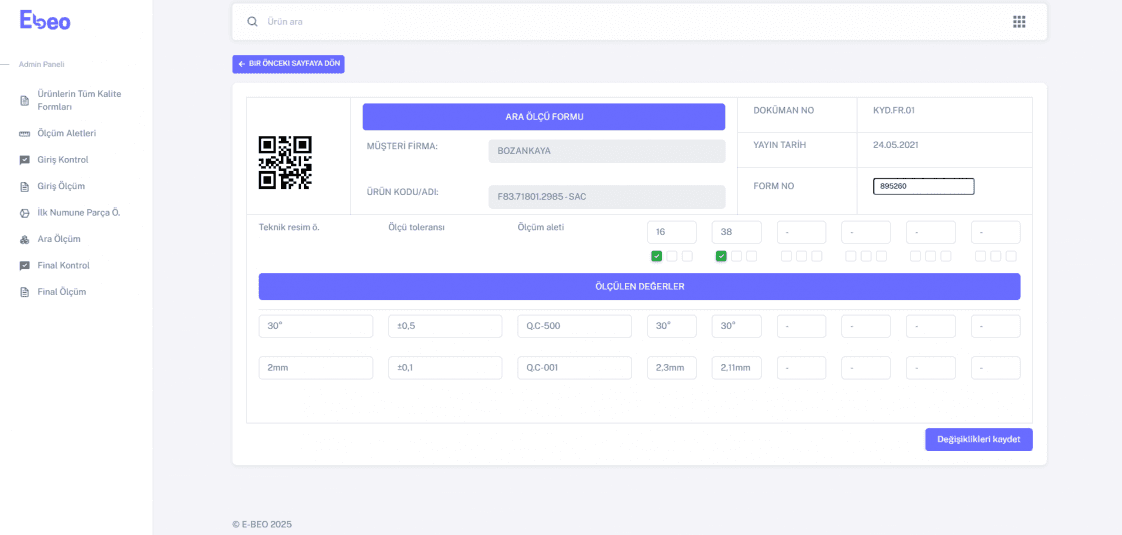This screenshot has width=1122, height=535.
Task: Click the ±0,5 tolerance field
Action: click(445, 326)
